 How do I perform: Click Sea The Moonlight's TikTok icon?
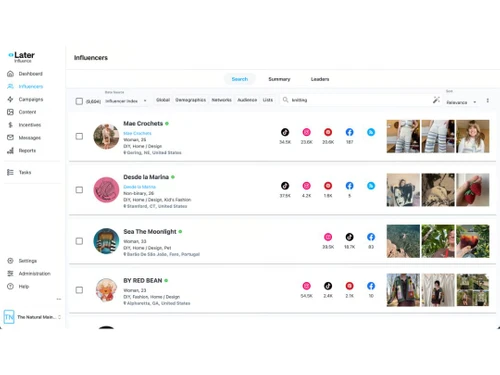[x=349, y=237]
